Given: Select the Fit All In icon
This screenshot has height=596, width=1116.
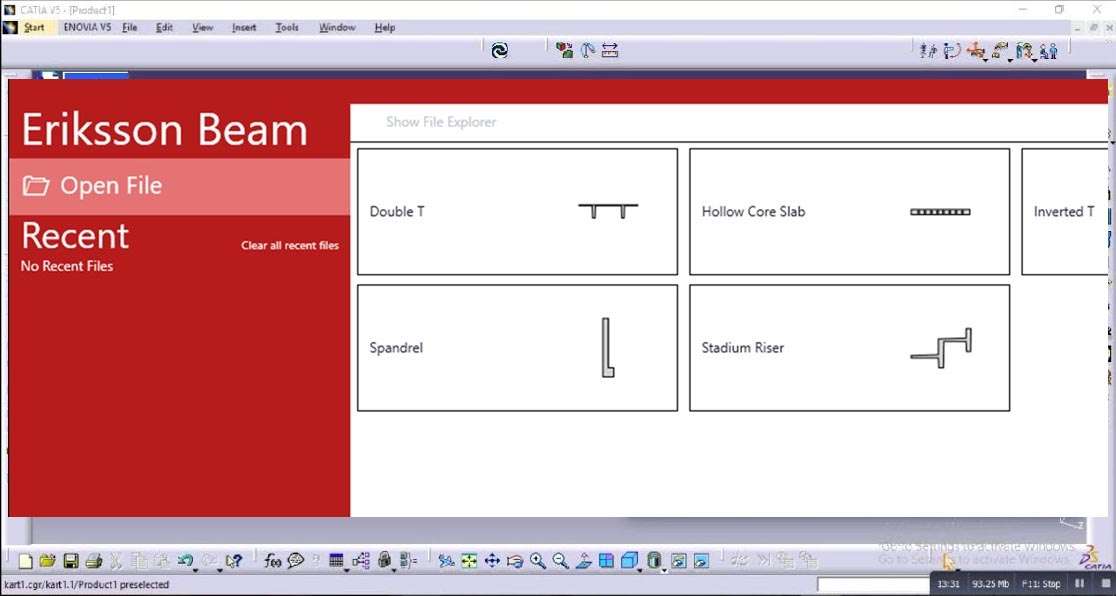Looking at the screenshot, I should pos(469,561).
